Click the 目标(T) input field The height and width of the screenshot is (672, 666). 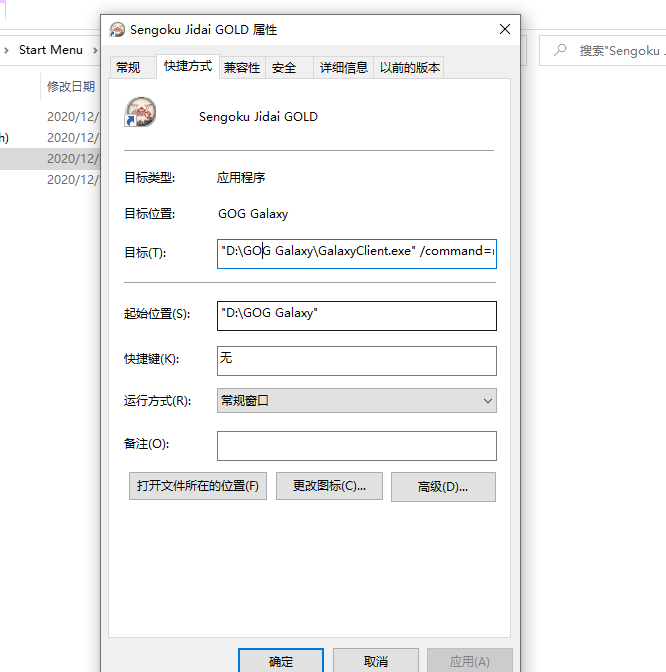[357, 254]
